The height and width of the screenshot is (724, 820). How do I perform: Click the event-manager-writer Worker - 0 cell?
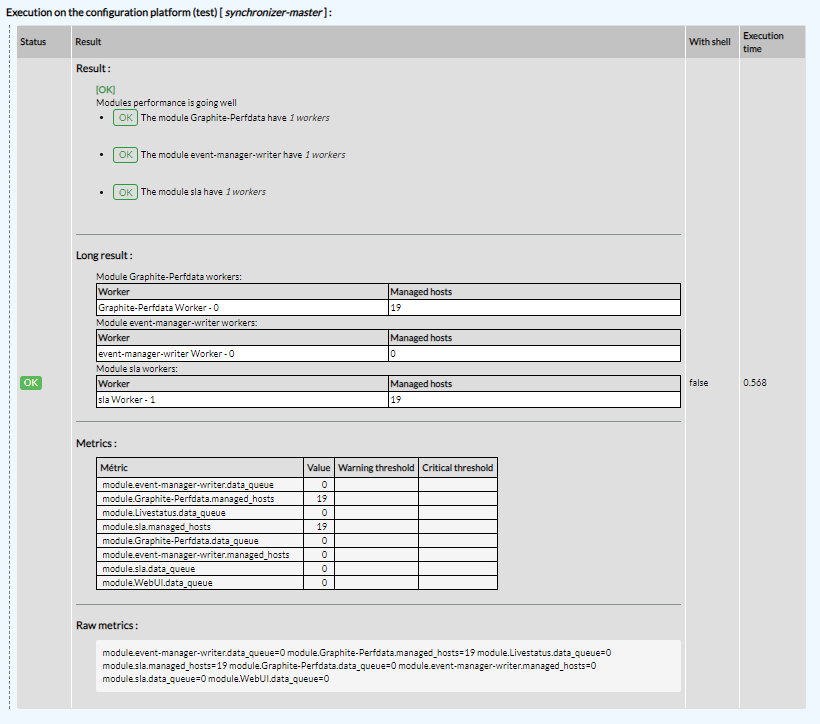[x=166, y=354]
